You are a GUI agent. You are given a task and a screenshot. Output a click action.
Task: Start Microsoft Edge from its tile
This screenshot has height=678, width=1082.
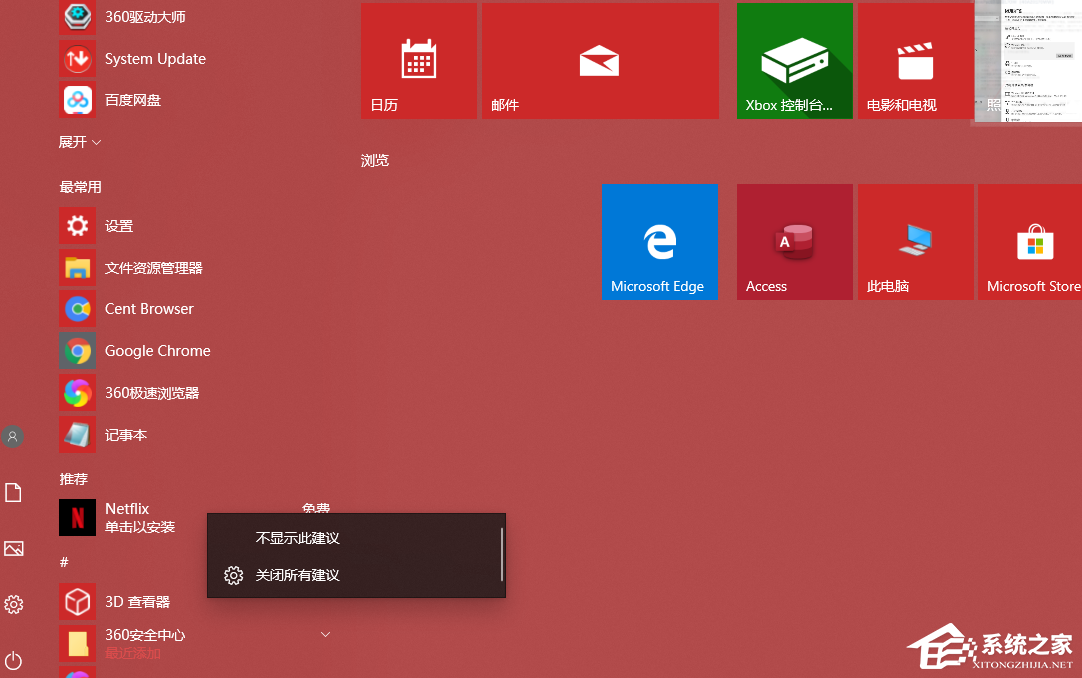[x=659, y=241]
